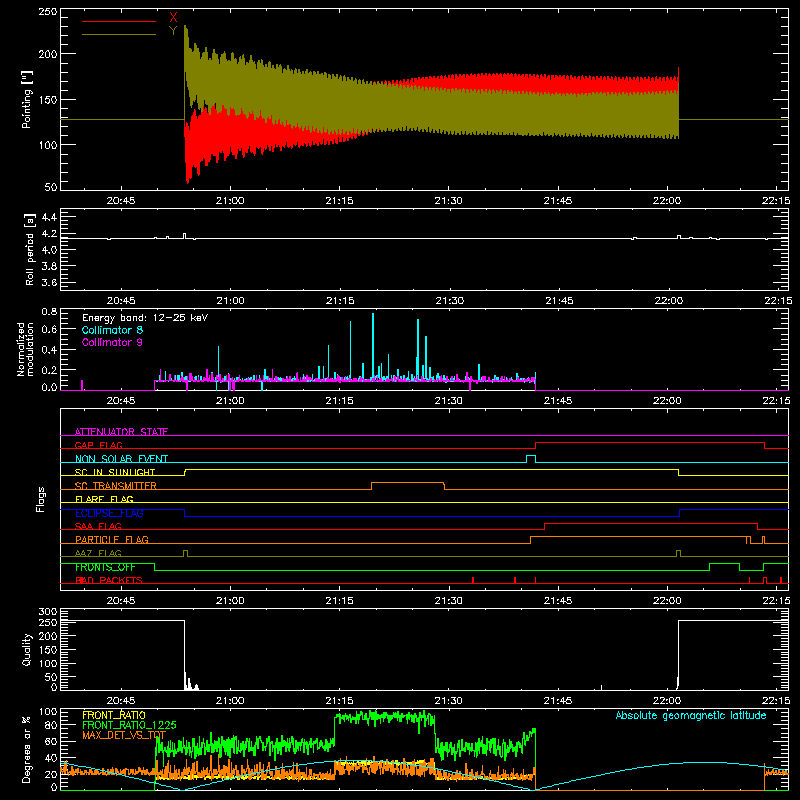
Task: Click the 21:30 tick under Roll period plot
Action: pos(448,301)
